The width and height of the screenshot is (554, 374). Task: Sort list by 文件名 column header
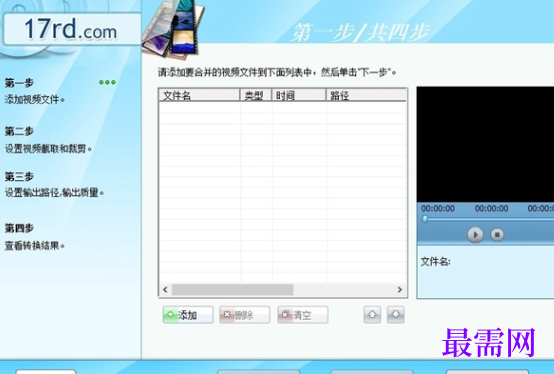pos(199,95)
